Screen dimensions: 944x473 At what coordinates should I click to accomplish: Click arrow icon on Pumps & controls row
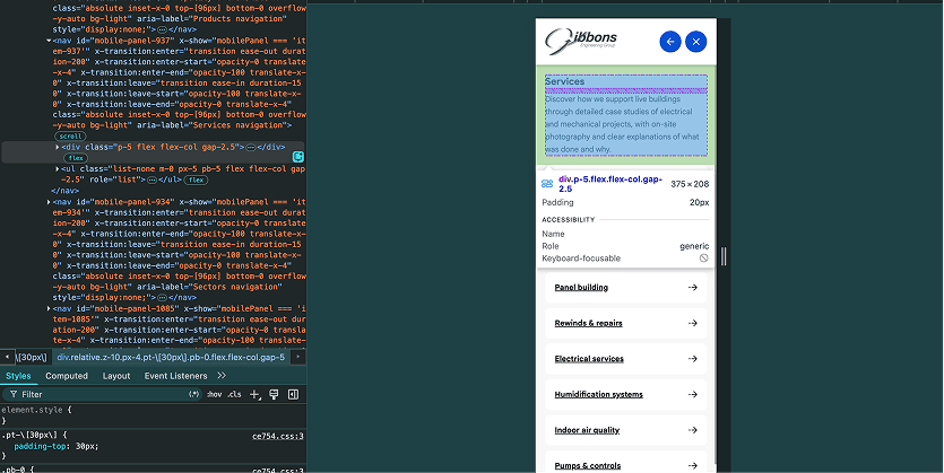(692, 466)
